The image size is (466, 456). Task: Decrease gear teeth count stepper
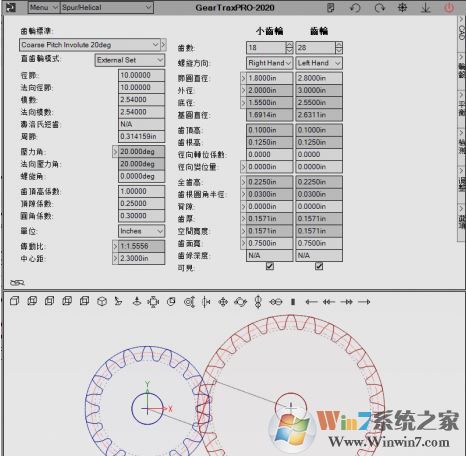[339, 51]
